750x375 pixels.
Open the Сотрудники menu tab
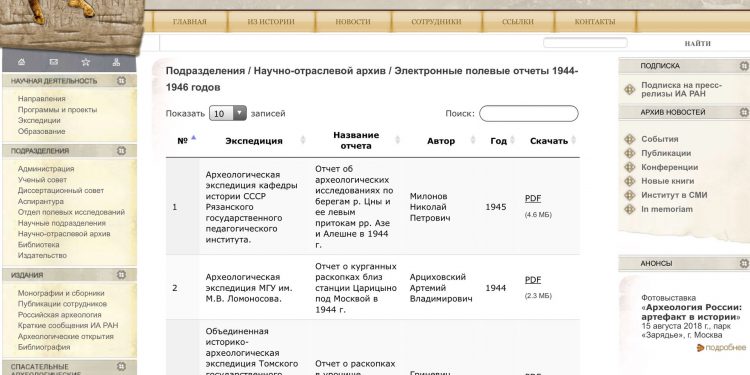click(x=436, y=22)
